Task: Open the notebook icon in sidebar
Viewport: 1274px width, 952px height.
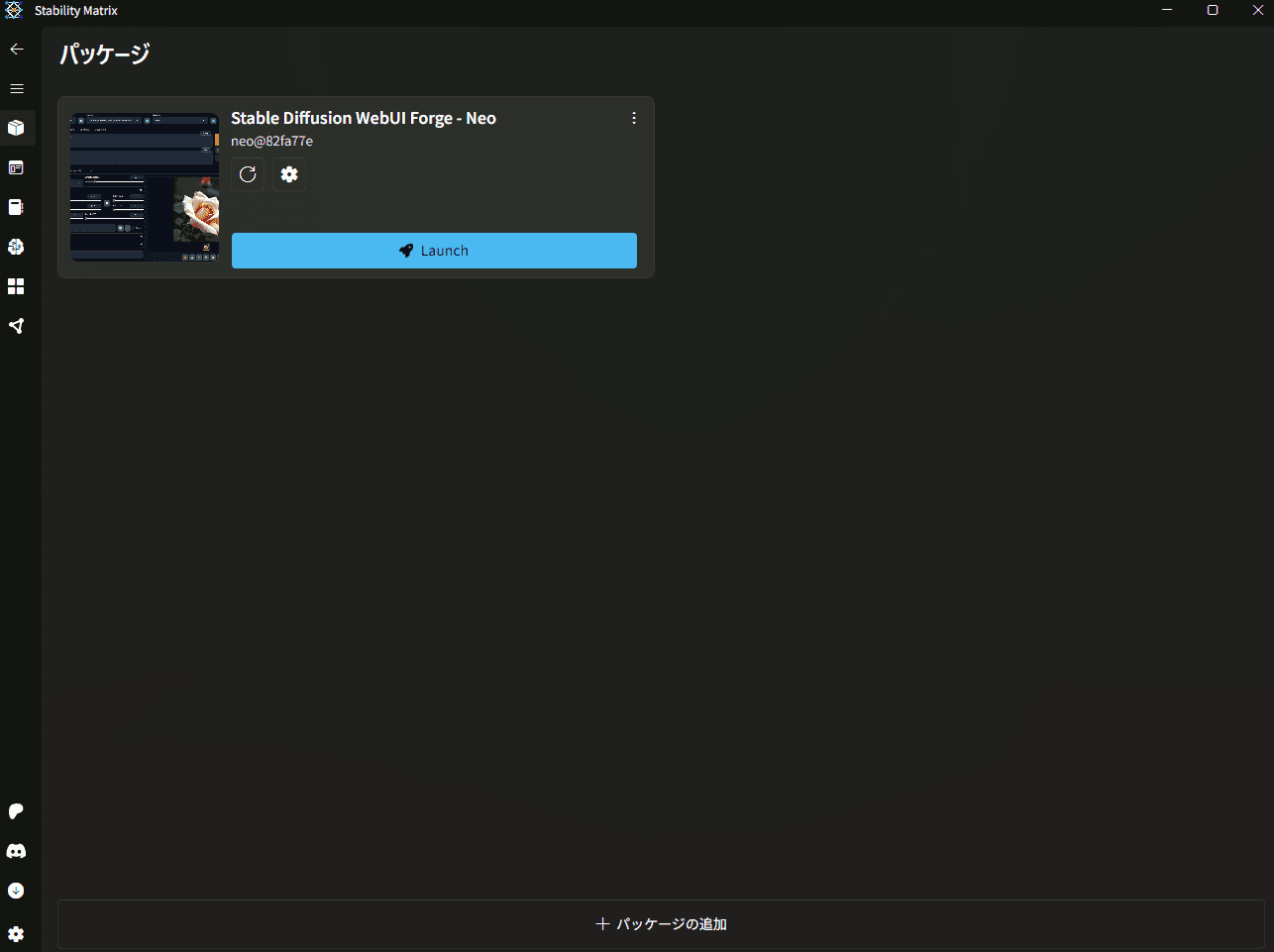Action: (17, 207)
